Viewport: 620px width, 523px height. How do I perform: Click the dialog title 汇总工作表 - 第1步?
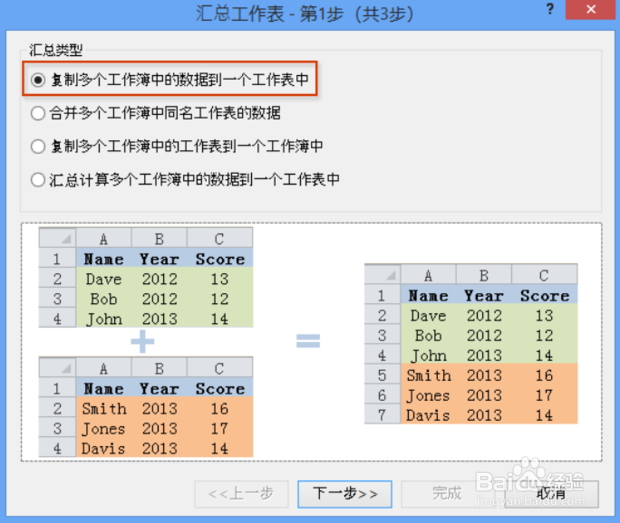[x=304, y=14]
